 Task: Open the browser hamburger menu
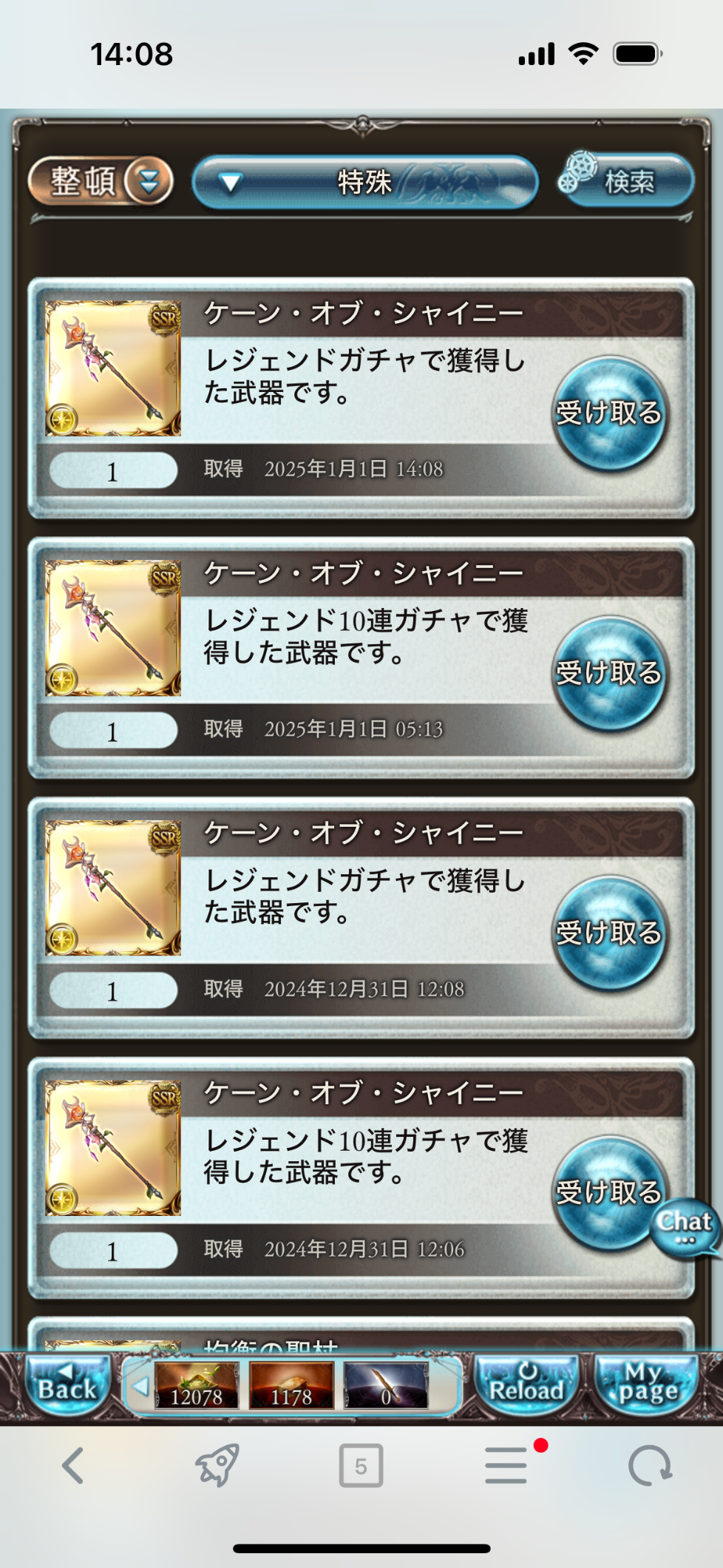click(x=507, y=1465)
